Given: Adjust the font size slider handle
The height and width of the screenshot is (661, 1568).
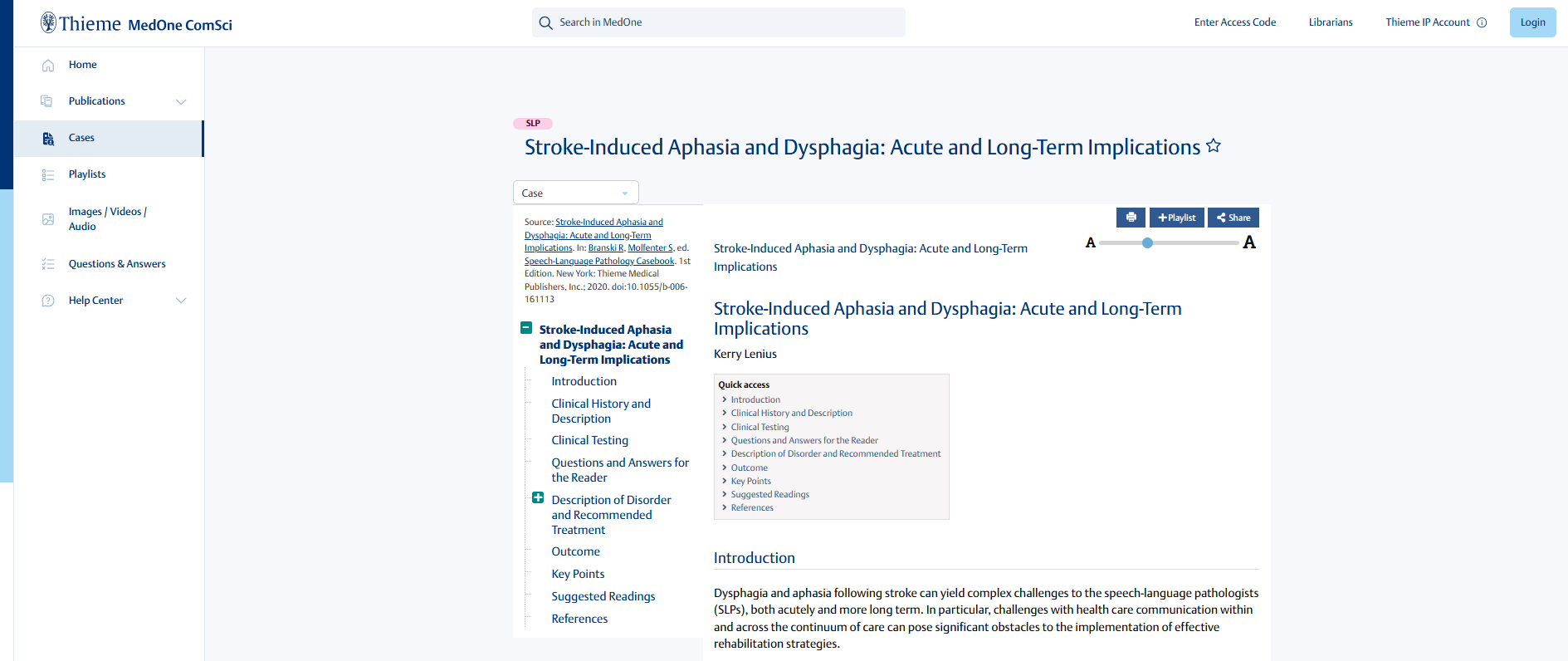Looking at the screenshot, I should [x=1147, y=243].
